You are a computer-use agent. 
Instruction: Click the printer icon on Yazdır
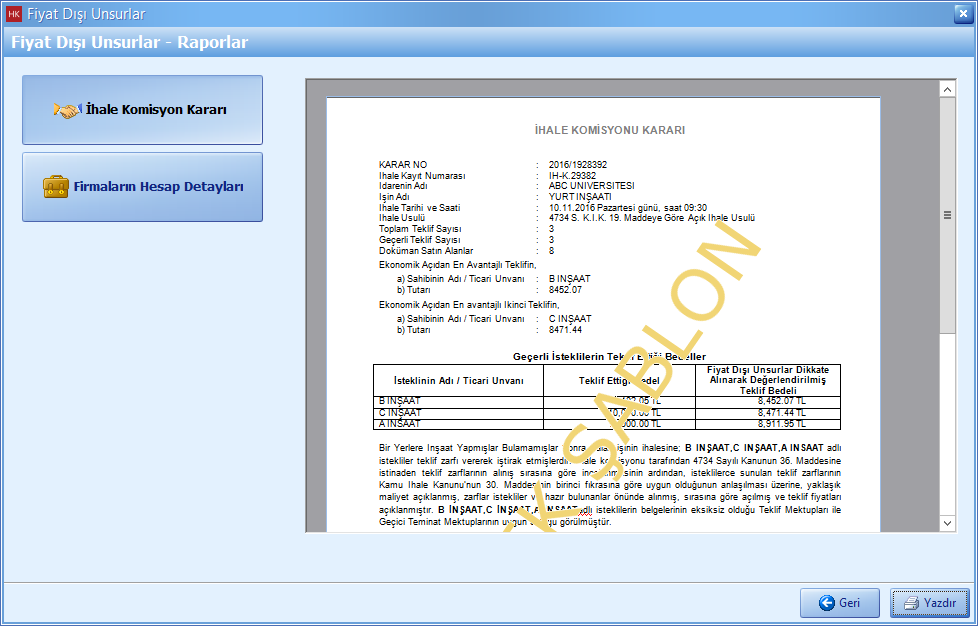(910, 603)
